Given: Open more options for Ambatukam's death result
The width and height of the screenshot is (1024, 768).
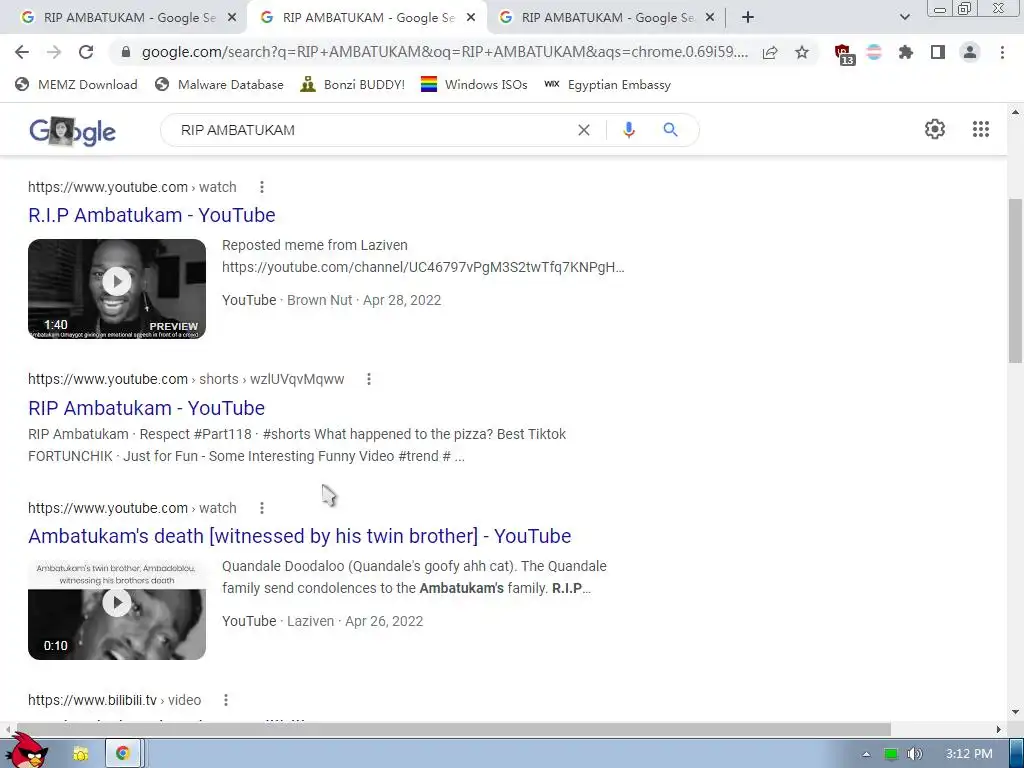Looking at the screenshot, I should tap(262, 508).
